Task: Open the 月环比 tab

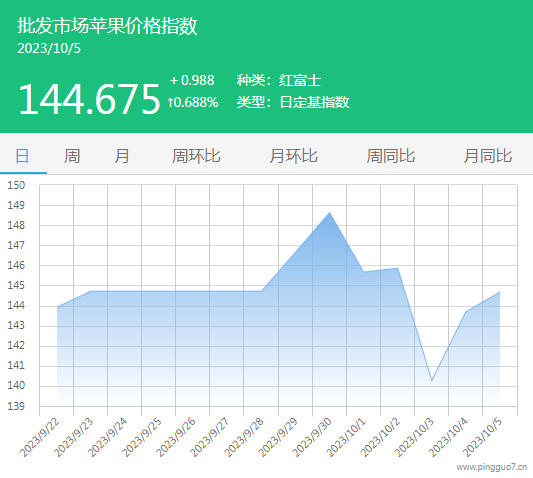Action: 293,156
